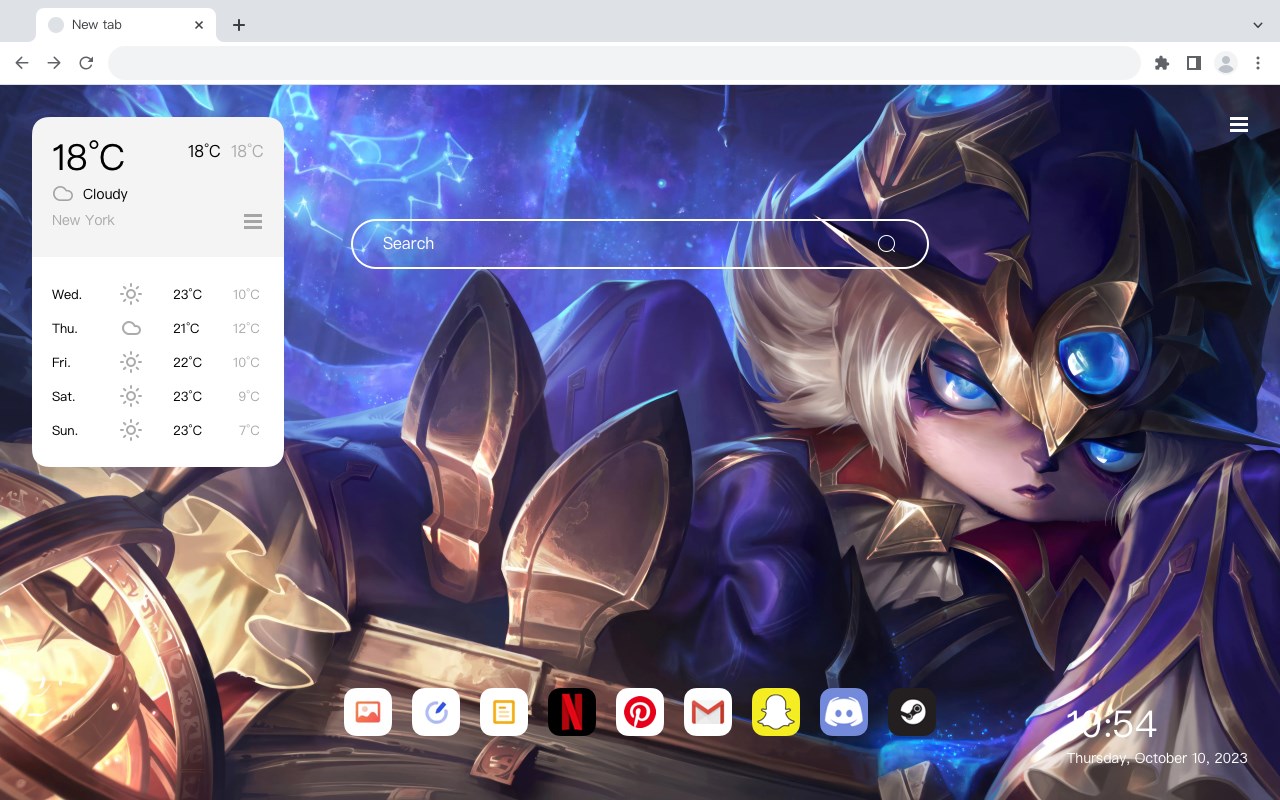Click the 10:54 clock display

click(x=1111, y=724)
